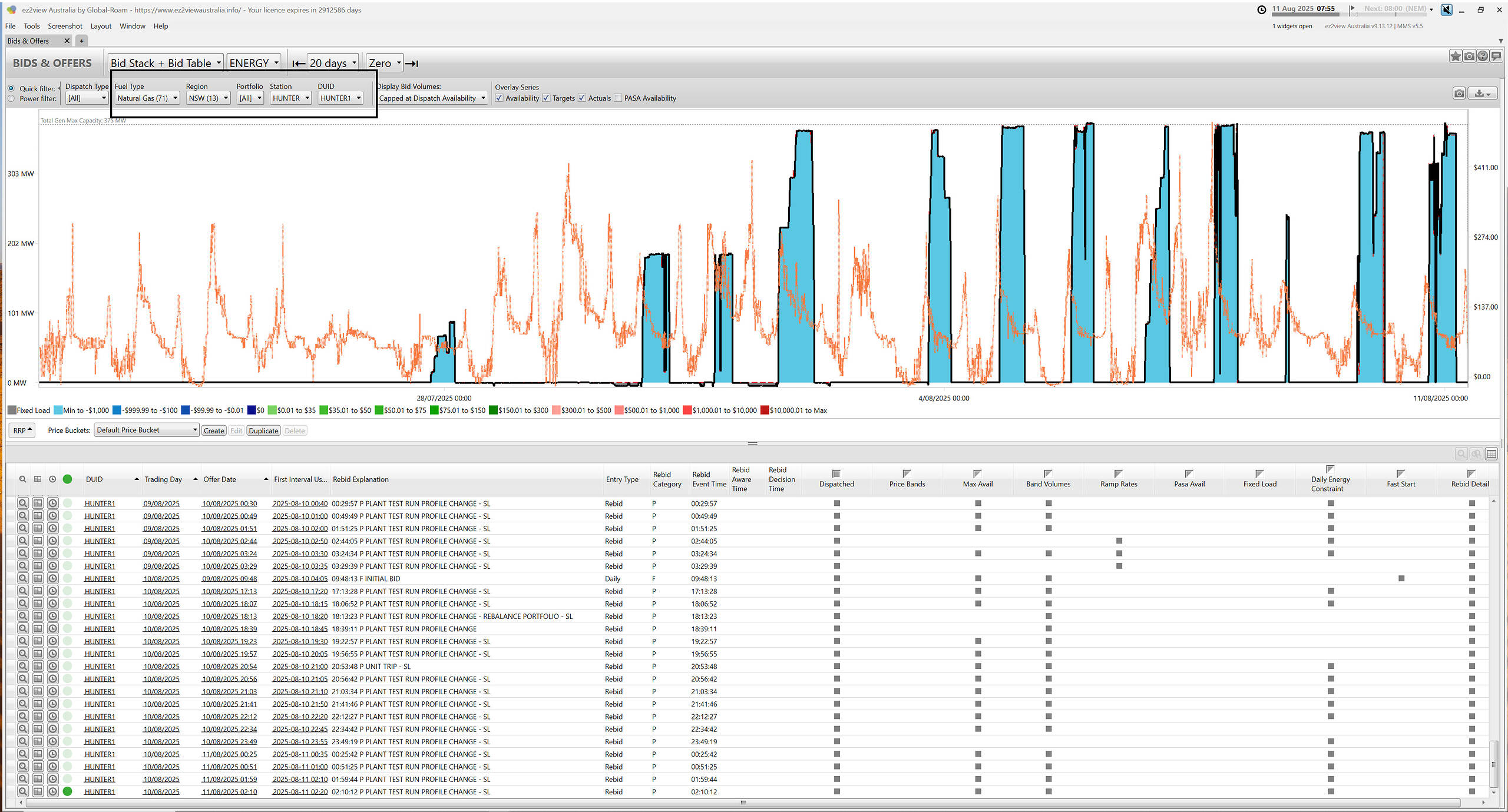Open offer date link 10/08/2025 20:54
The height and width of the screenshot is (812, 1508).
(x=229, y=667)
